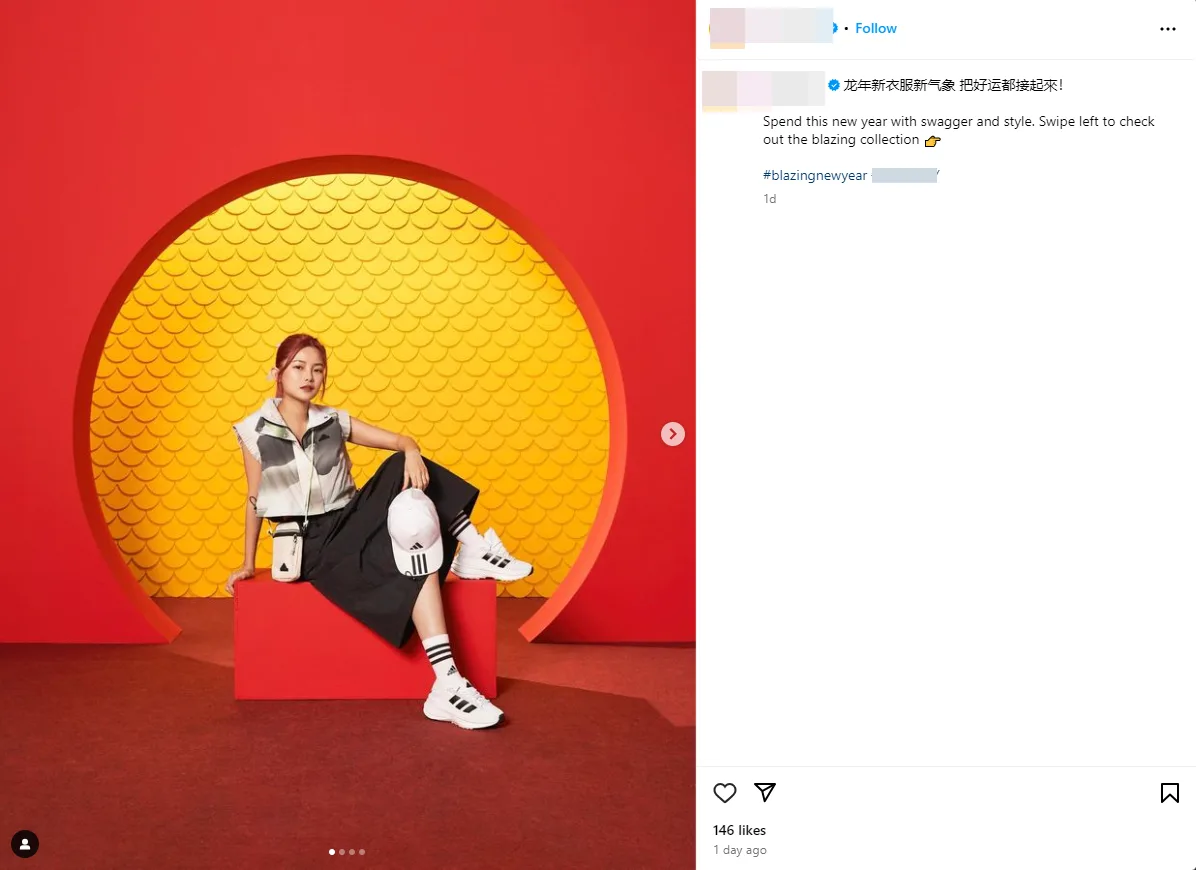View the 146 likes list
The width and height of the screenshot is (1196, 870).
pyautogui.click(x=739, y=830)
